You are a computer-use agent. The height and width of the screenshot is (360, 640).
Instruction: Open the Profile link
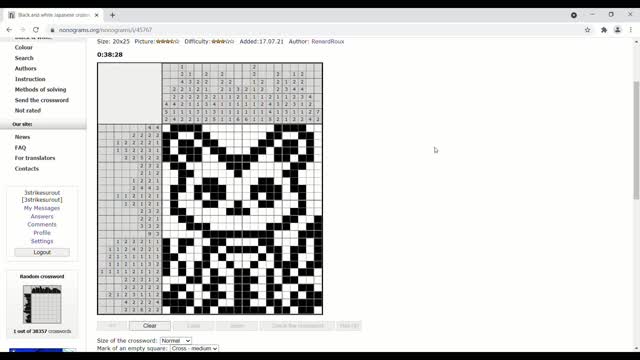pos(42,233)
